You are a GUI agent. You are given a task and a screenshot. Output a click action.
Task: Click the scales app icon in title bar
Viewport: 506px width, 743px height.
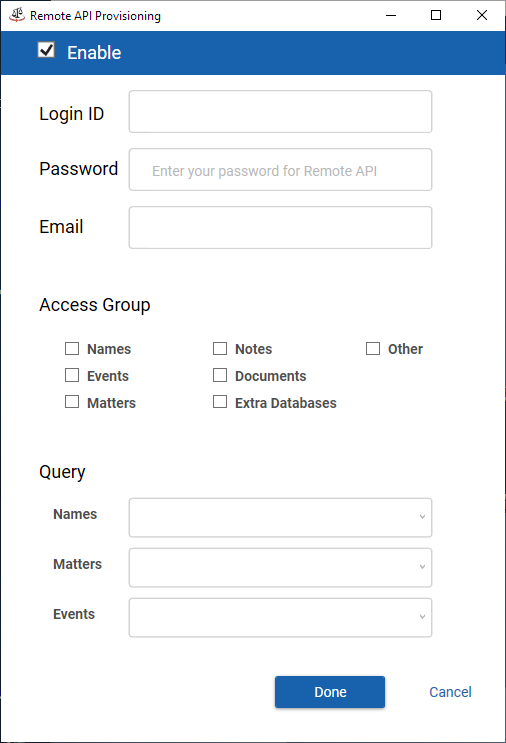point(17,15)
